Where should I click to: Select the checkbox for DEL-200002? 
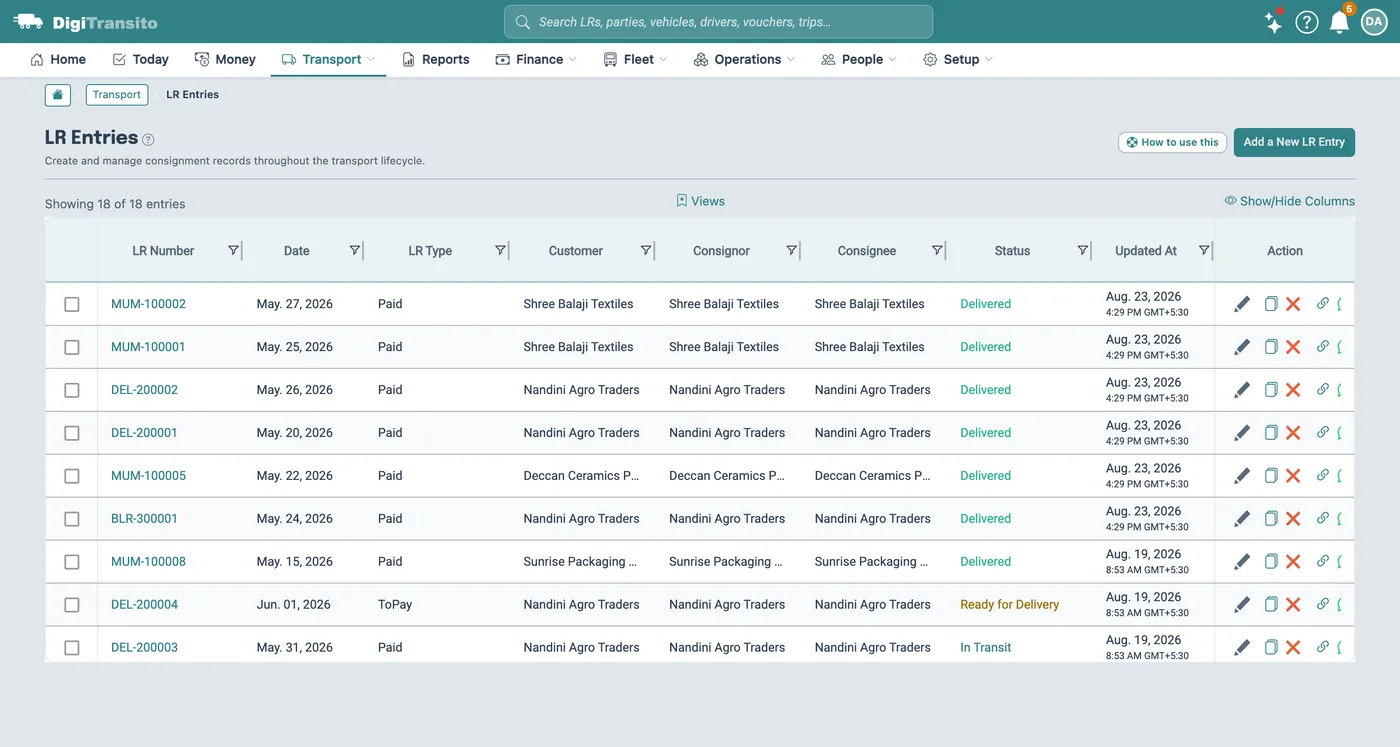(72, 390)
